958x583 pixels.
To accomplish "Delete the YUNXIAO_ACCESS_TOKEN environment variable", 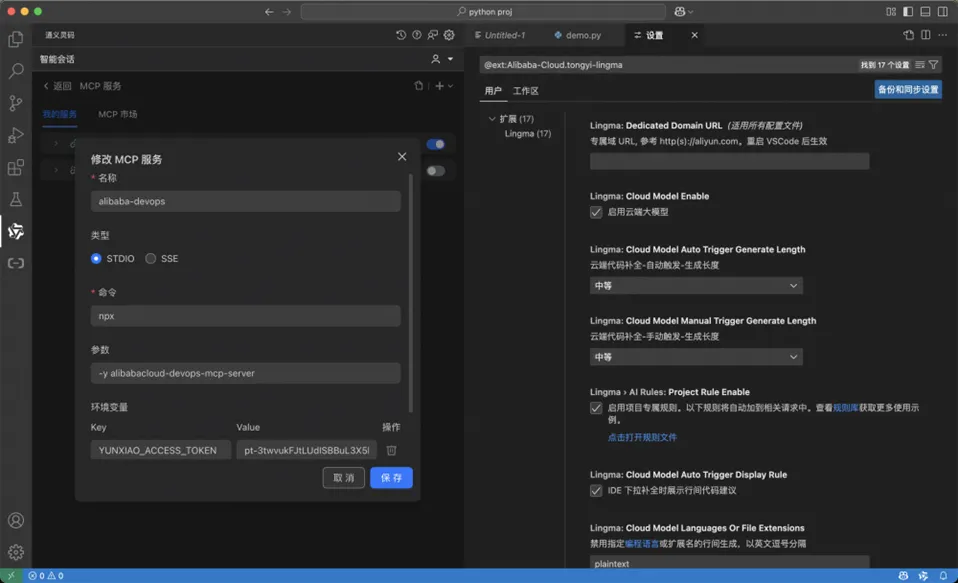I will coord(392,450).
